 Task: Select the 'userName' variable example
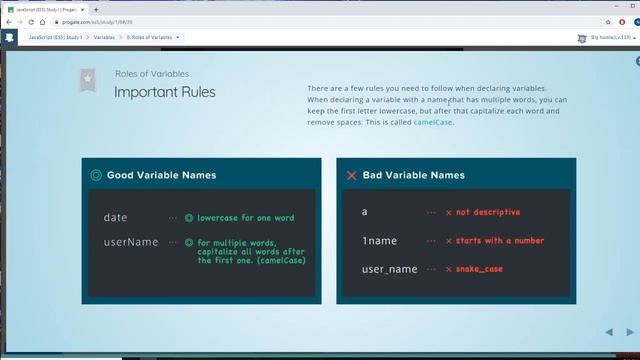131,242
